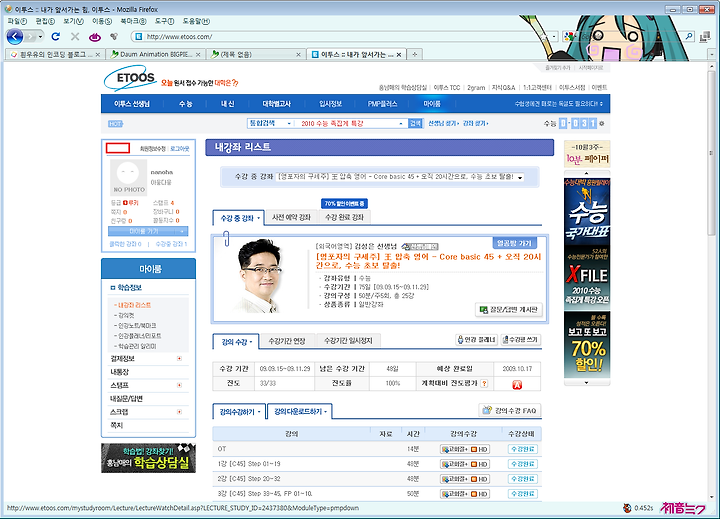Open 마이룸 in the navigation bar
The width and height of the screenshot is (720, 519).
[432, 104]
